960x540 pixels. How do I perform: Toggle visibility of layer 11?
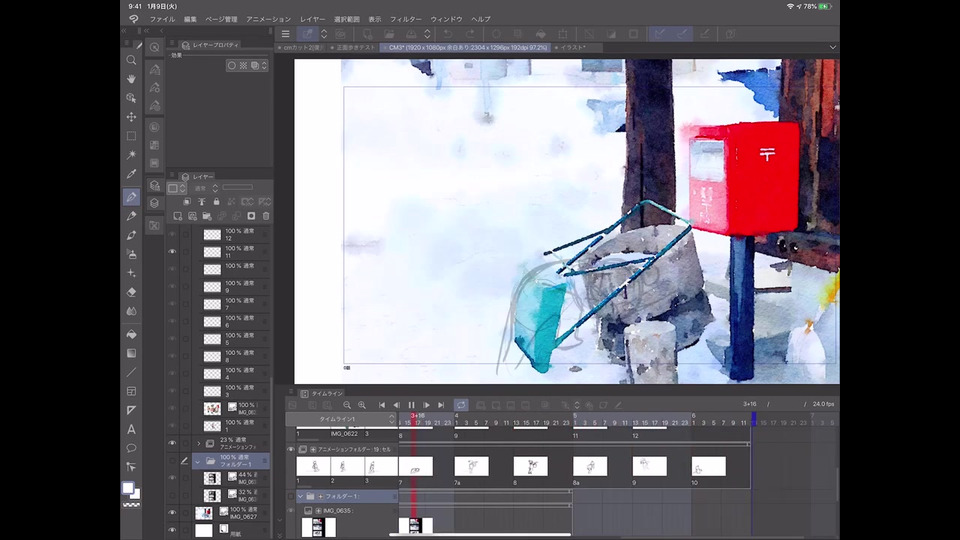tap(172, 252)
